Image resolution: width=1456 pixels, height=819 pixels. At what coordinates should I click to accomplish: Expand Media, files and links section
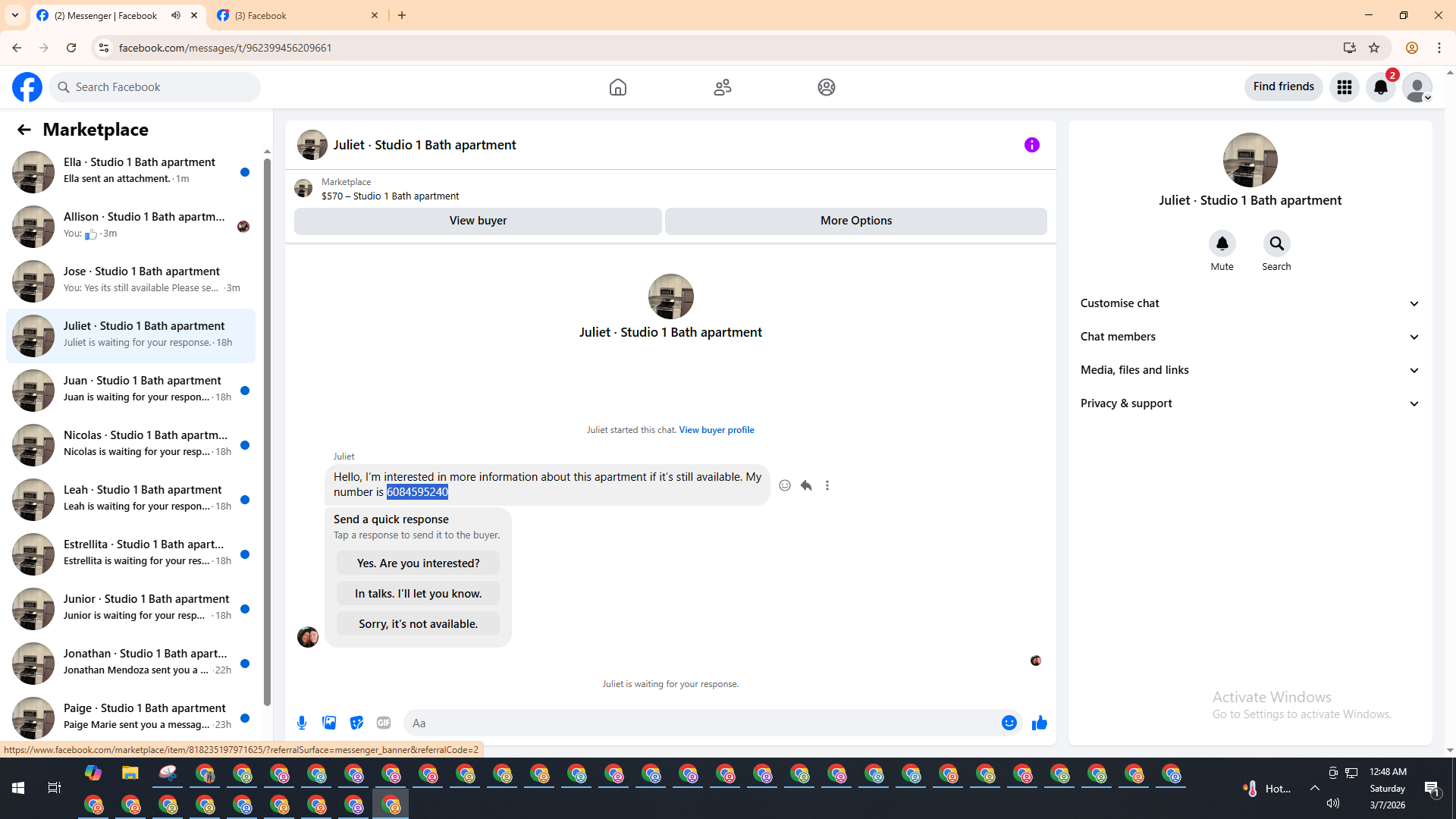click(x=1249, y=370)
